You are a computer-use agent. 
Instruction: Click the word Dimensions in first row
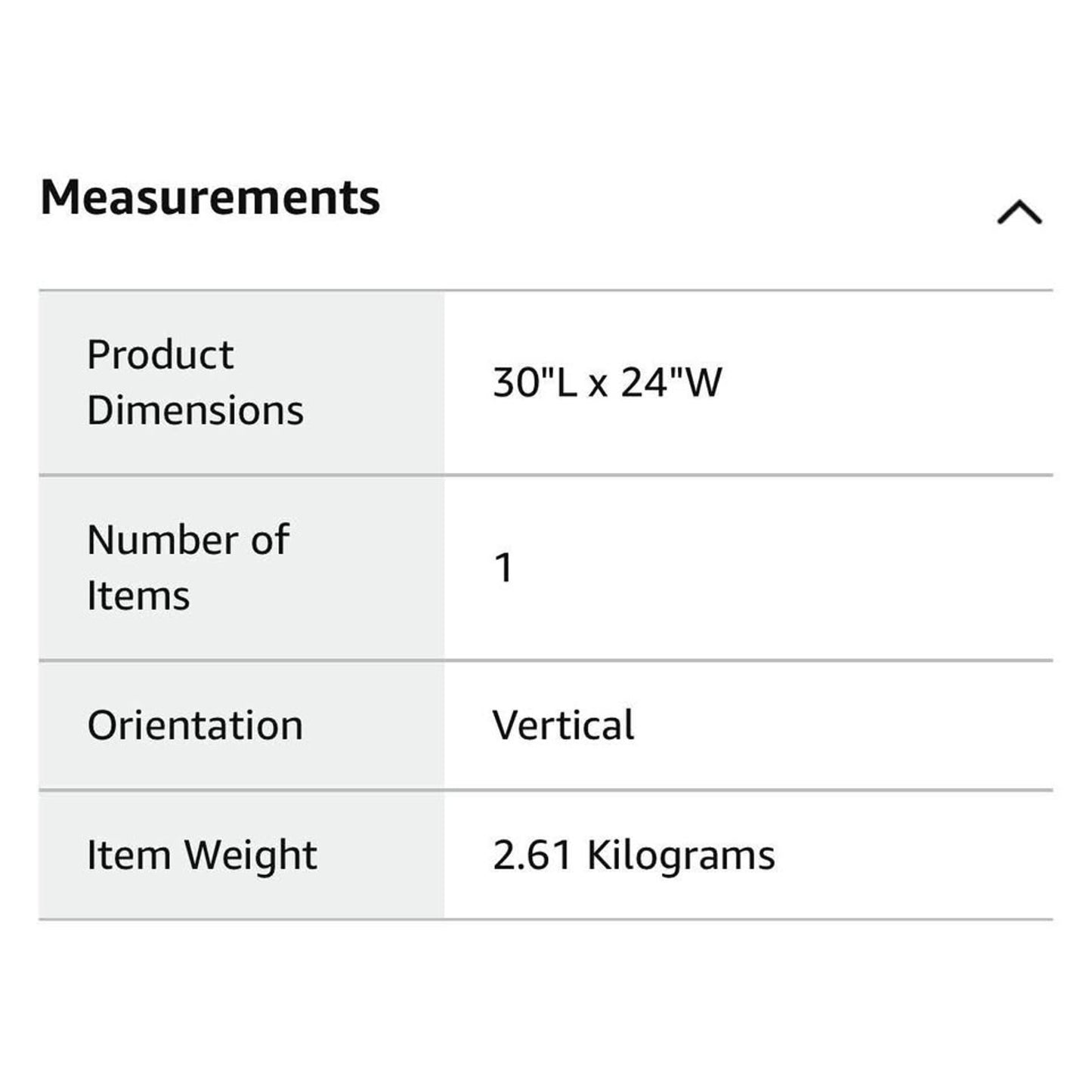pyautogui.click(x=195, y=410)
